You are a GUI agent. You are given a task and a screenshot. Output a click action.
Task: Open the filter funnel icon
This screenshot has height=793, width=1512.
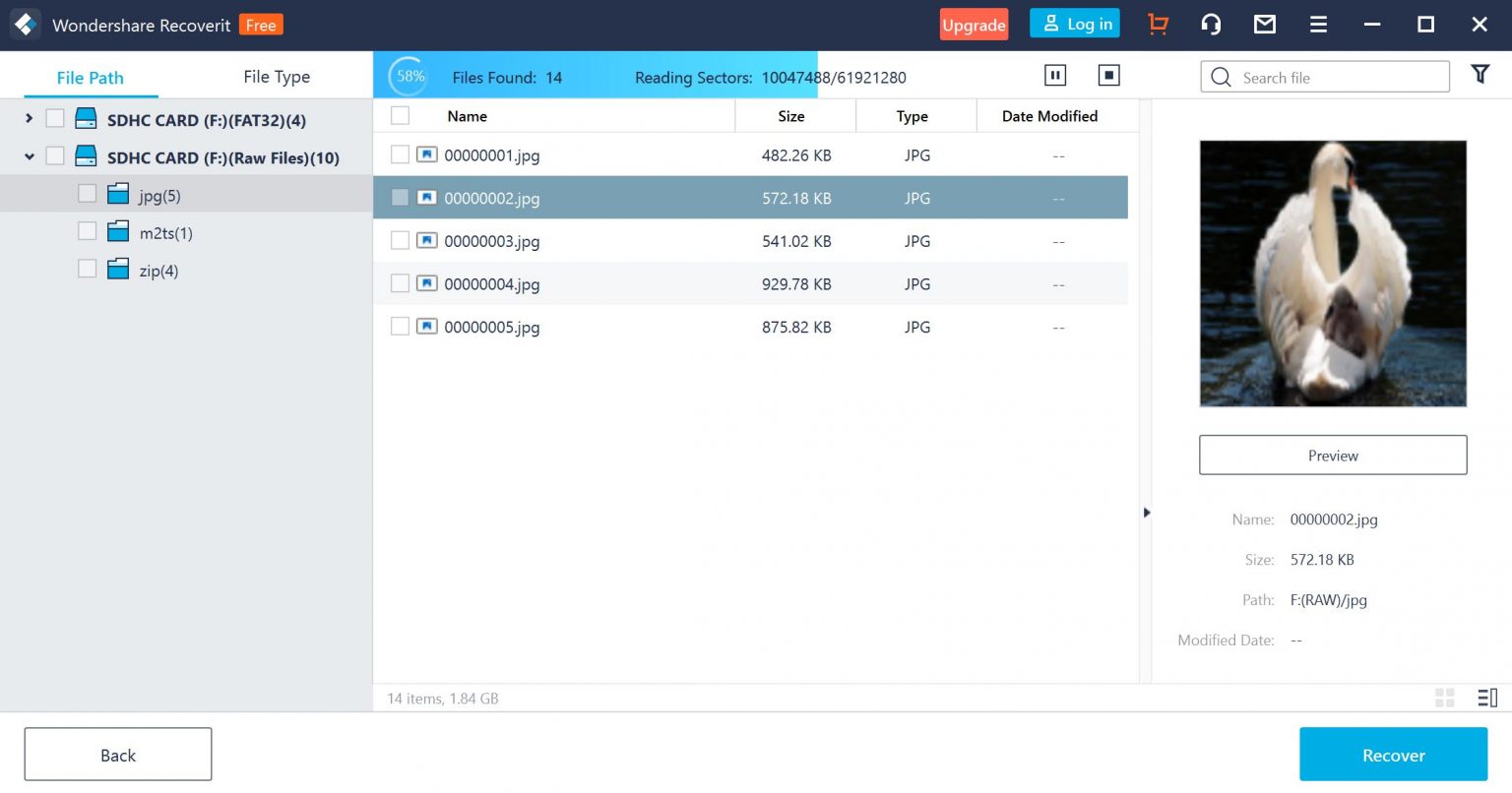[1480, 75]
